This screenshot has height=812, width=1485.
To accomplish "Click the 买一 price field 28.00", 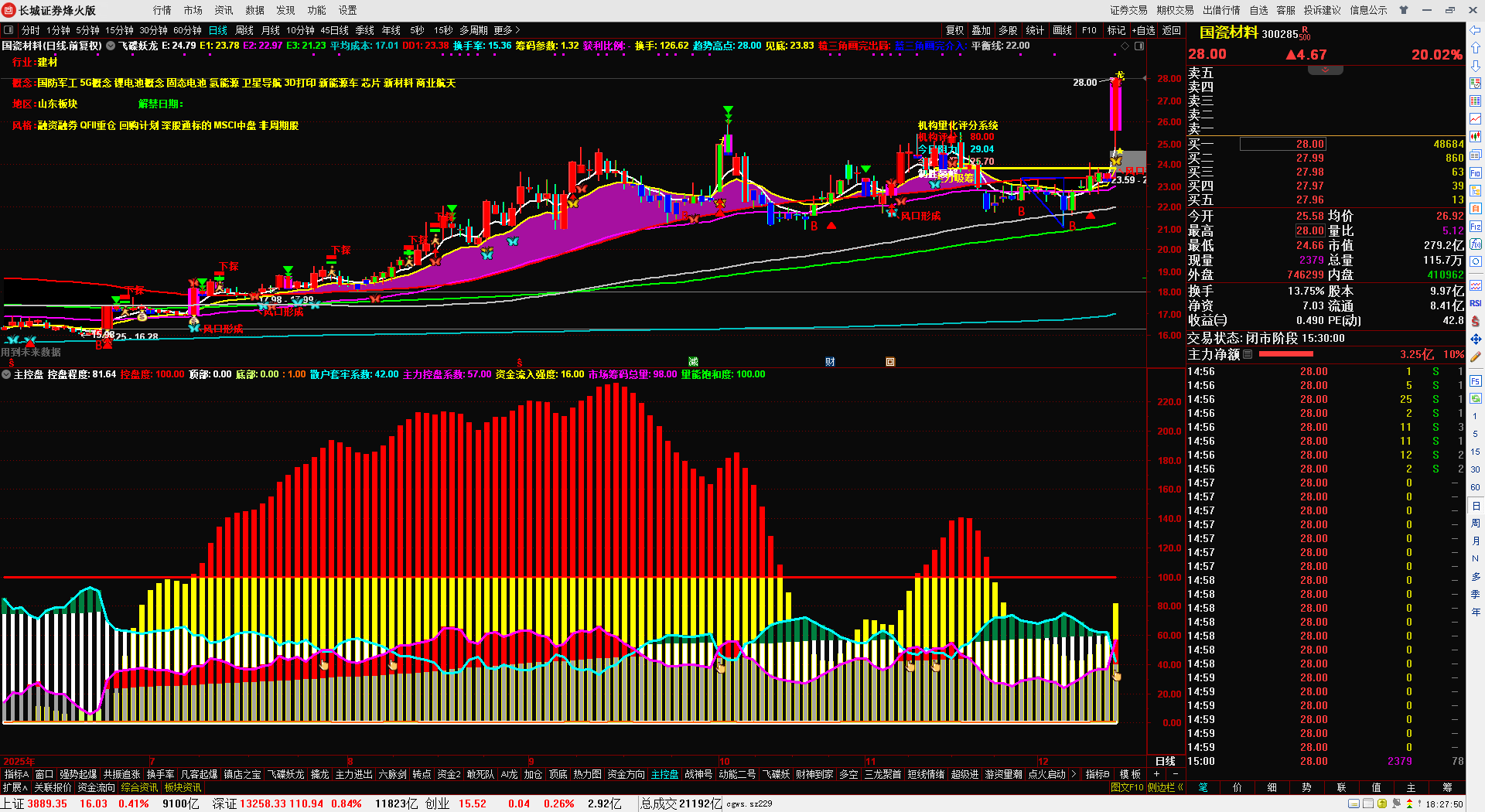I will (1283, 144).
